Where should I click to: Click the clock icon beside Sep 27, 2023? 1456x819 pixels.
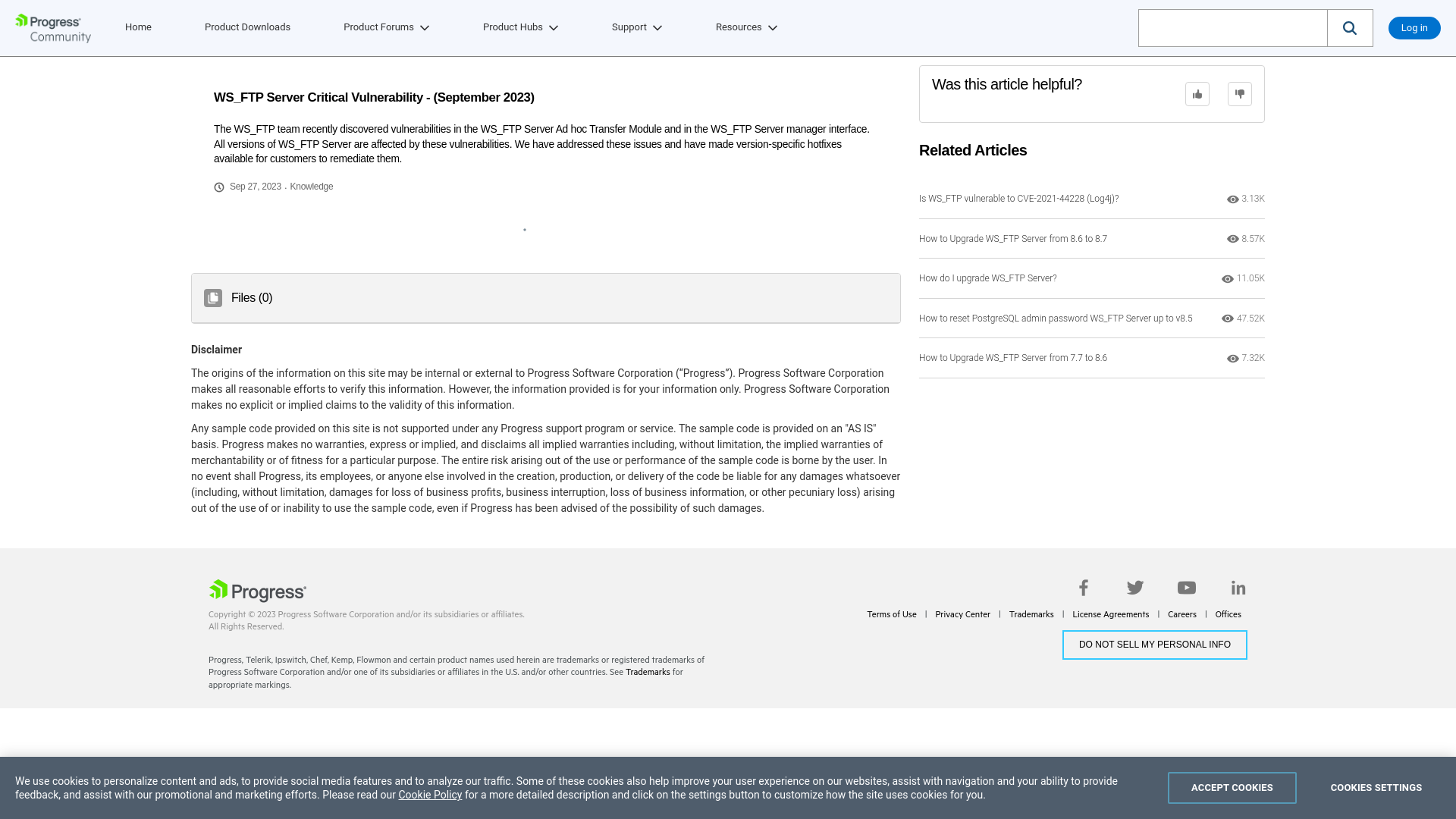click(219, 187)
